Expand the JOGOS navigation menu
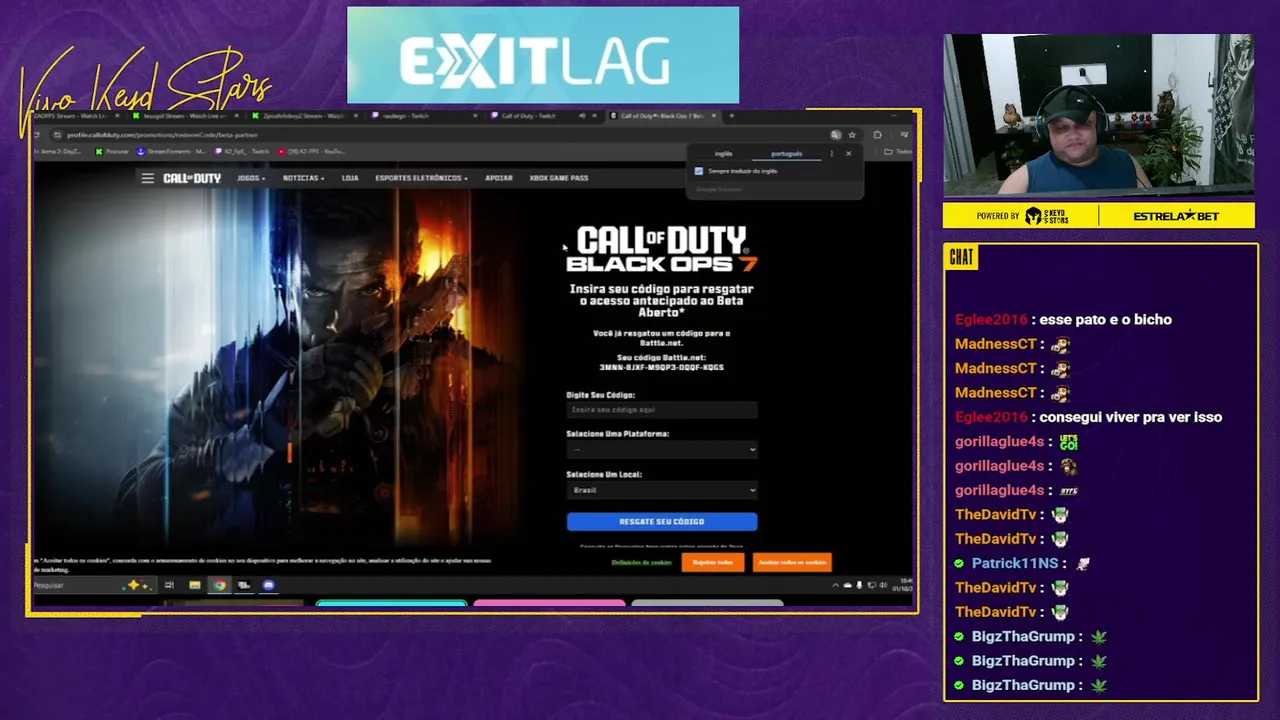The height and width of the screenshot is (720, 1280). tap(251, 178)
